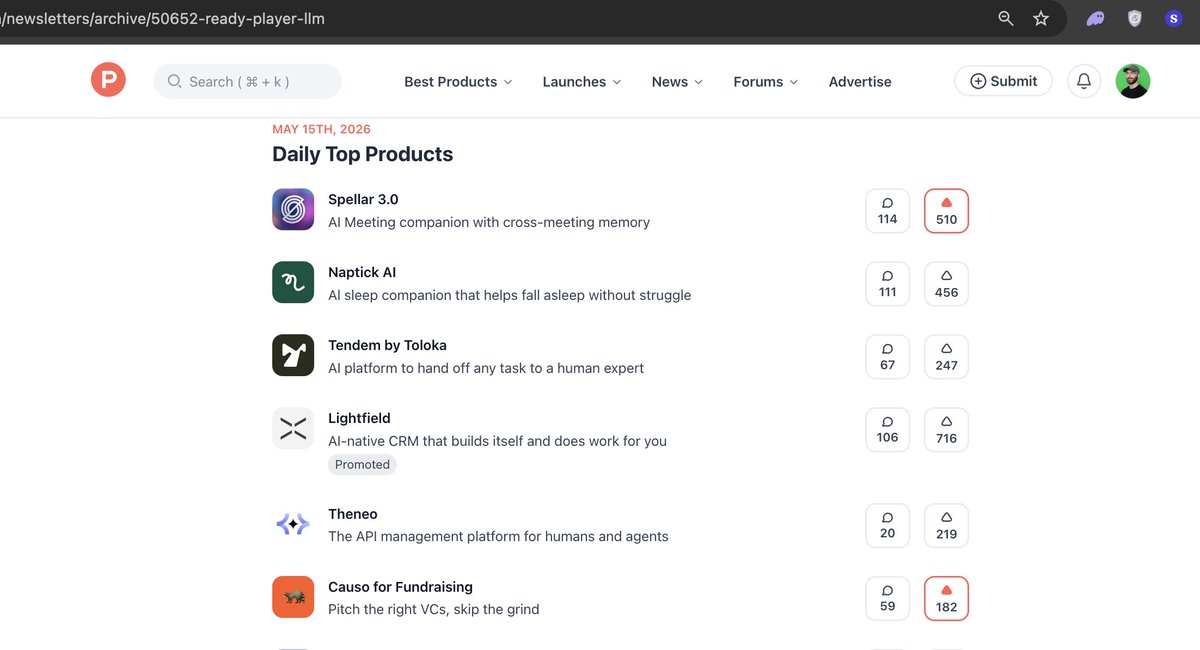Screen dimensions: 1200x650
Task: Click the 'Daily Top Products' heading
Action: click(x=363, y=154)
